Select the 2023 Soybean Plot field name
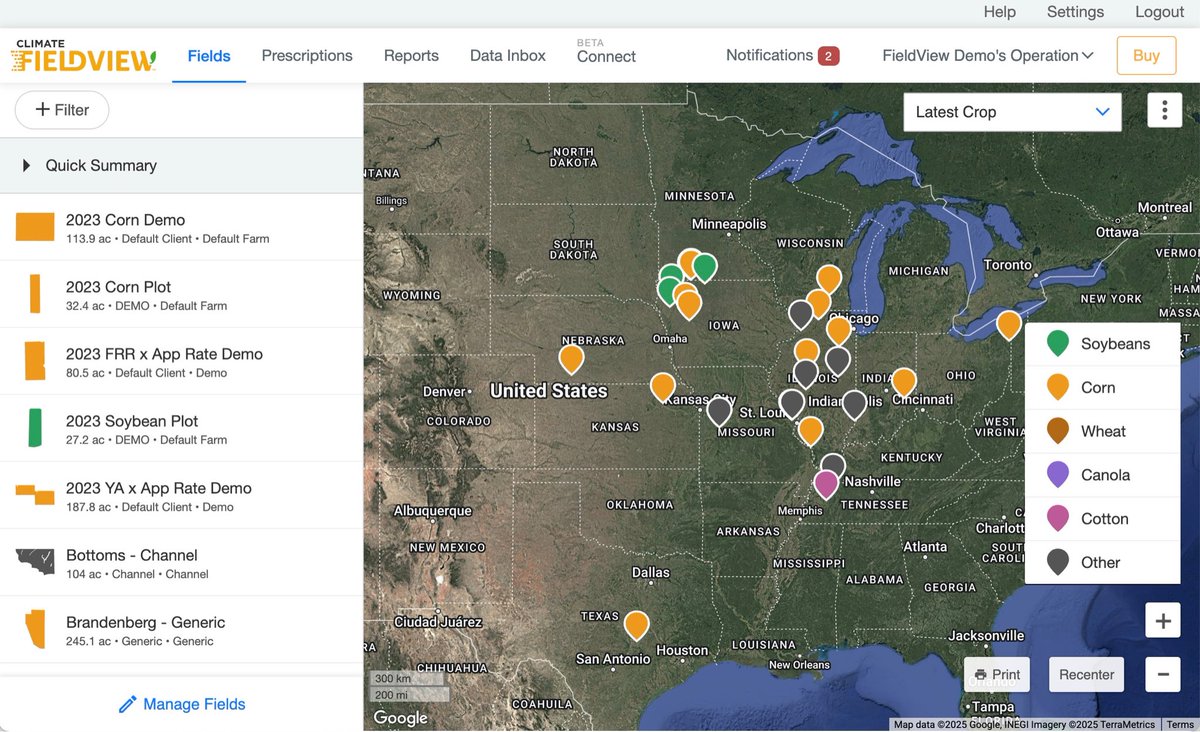The width and height of the screenshot is (1200, 732). click(x=132, y=421)
